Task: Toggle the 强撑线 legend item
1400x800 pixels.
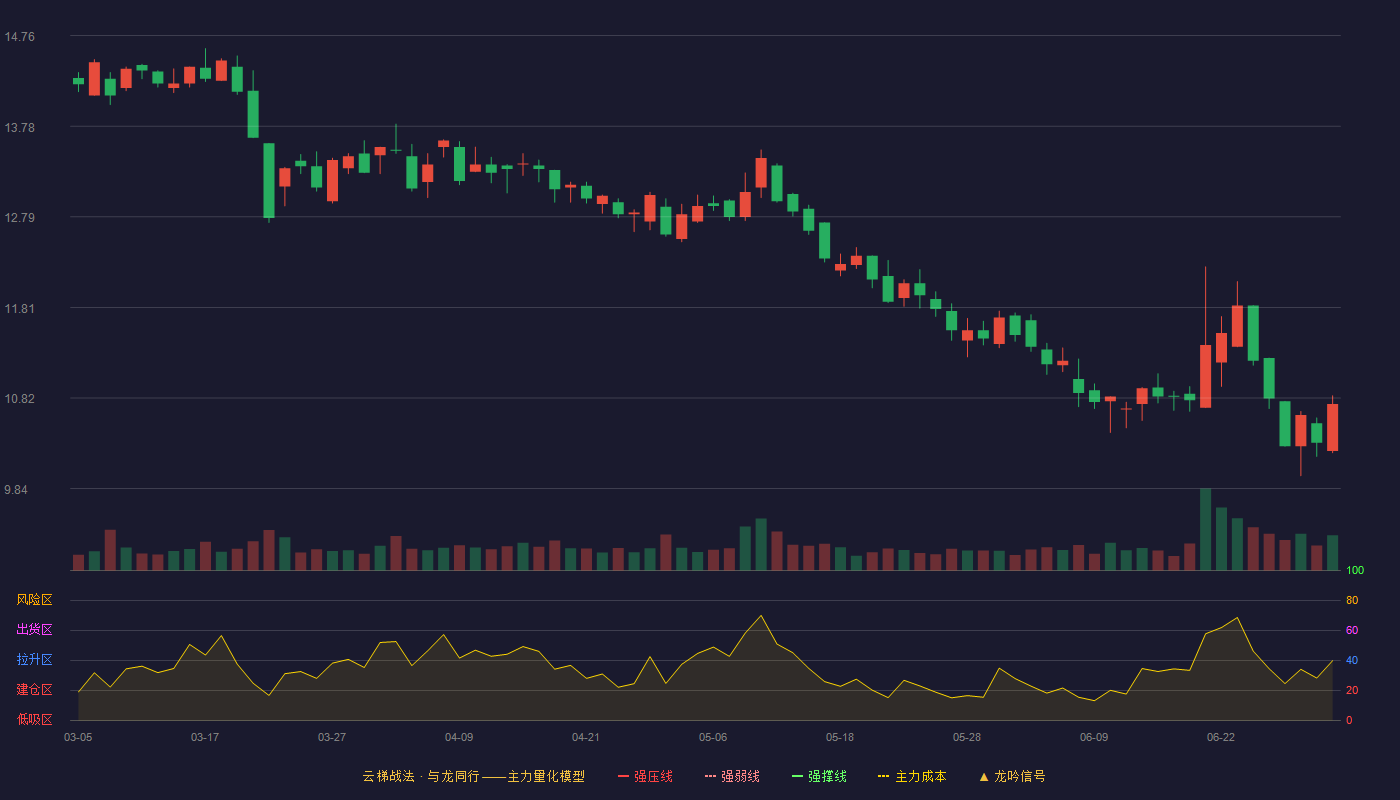Action: [x=819, y=776]
